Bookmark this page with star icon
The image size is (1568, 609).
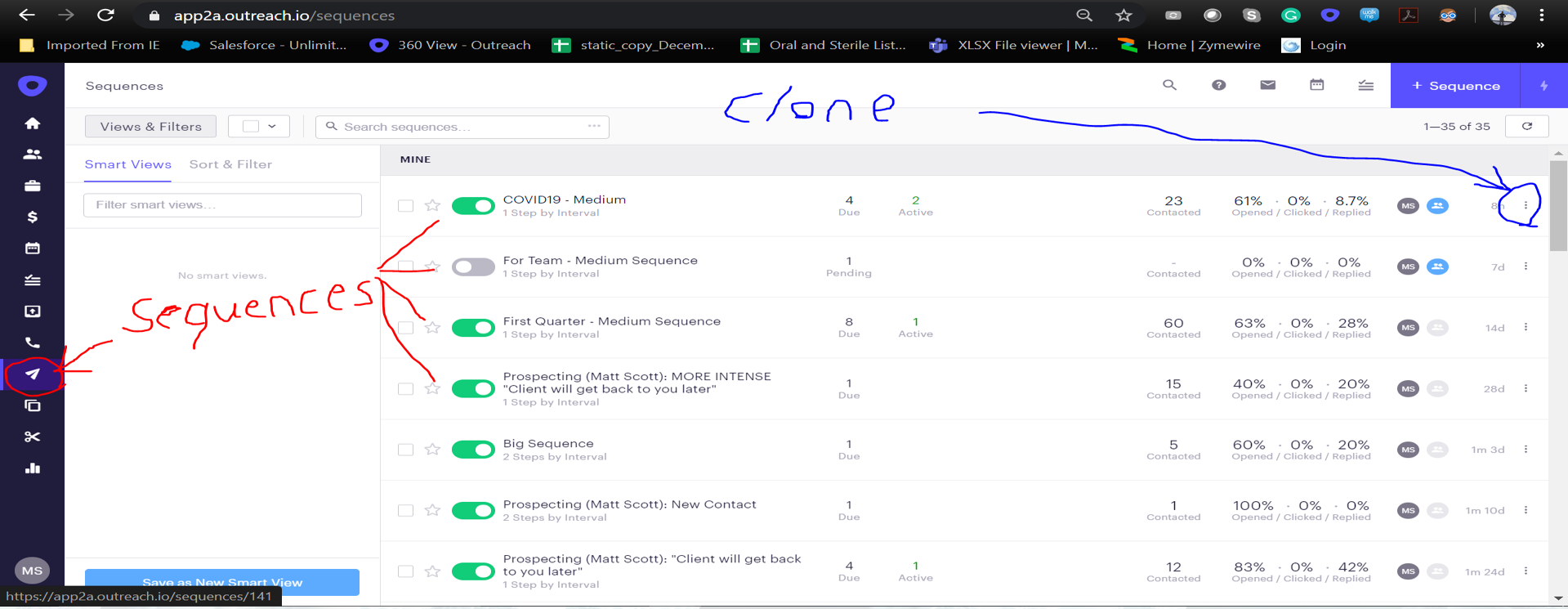1124,15
